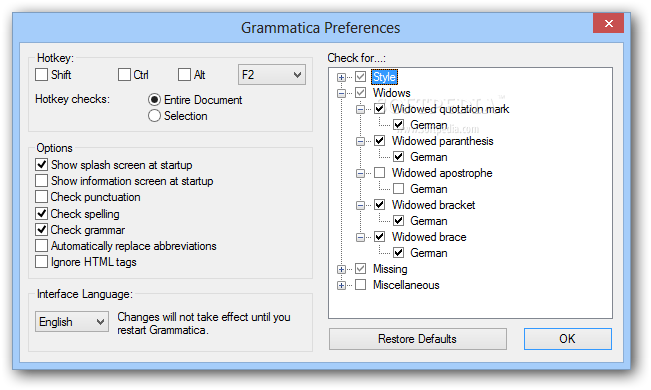Open the F2 hotkey dropdown
The image size is (651, 390).
pos(272,75)
